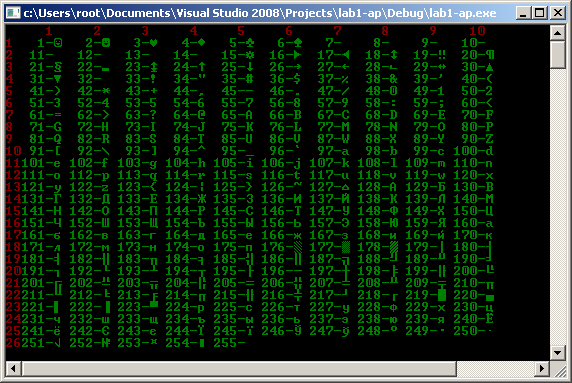Click the entry "97-a"
Viewport: 572px width, 383px height.
[333, 151]
